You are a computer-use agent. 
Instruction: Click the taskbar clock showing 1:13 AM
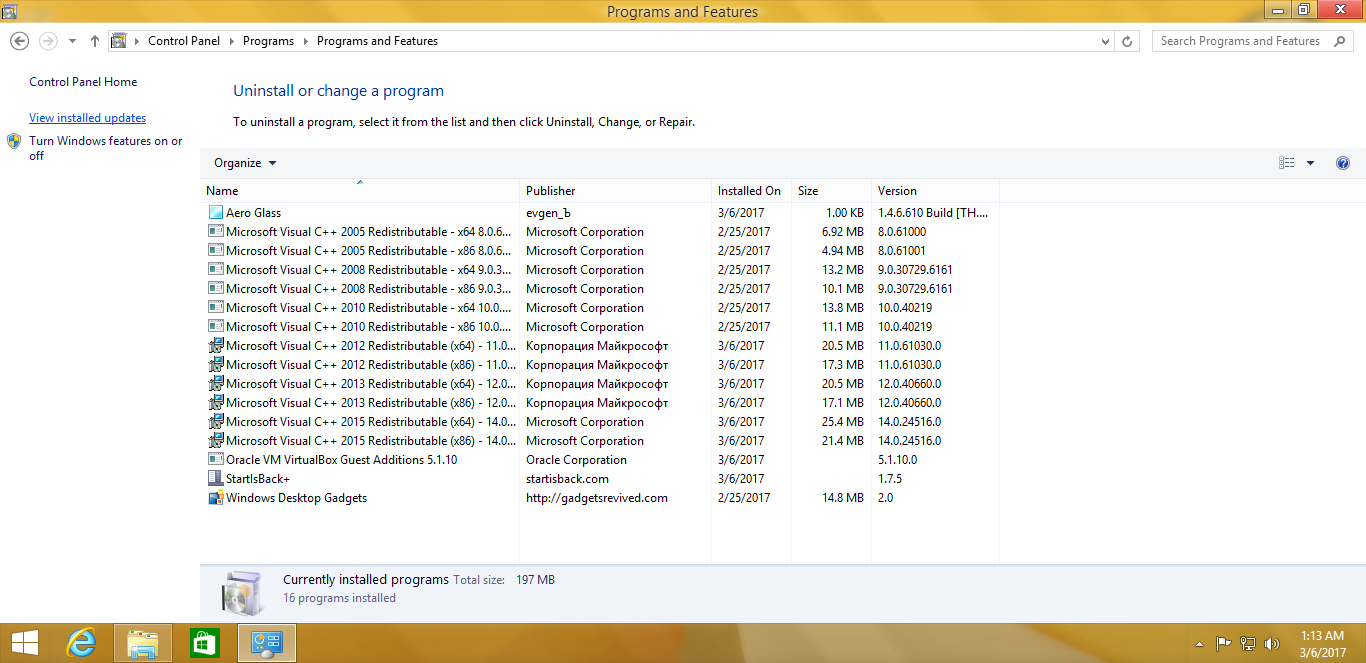coord(1322,643)
